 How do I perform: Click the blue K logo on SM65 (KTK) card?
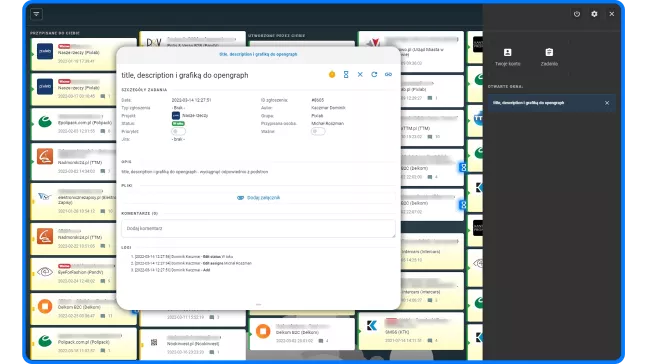pyautogui.click(x=372, y=326)
